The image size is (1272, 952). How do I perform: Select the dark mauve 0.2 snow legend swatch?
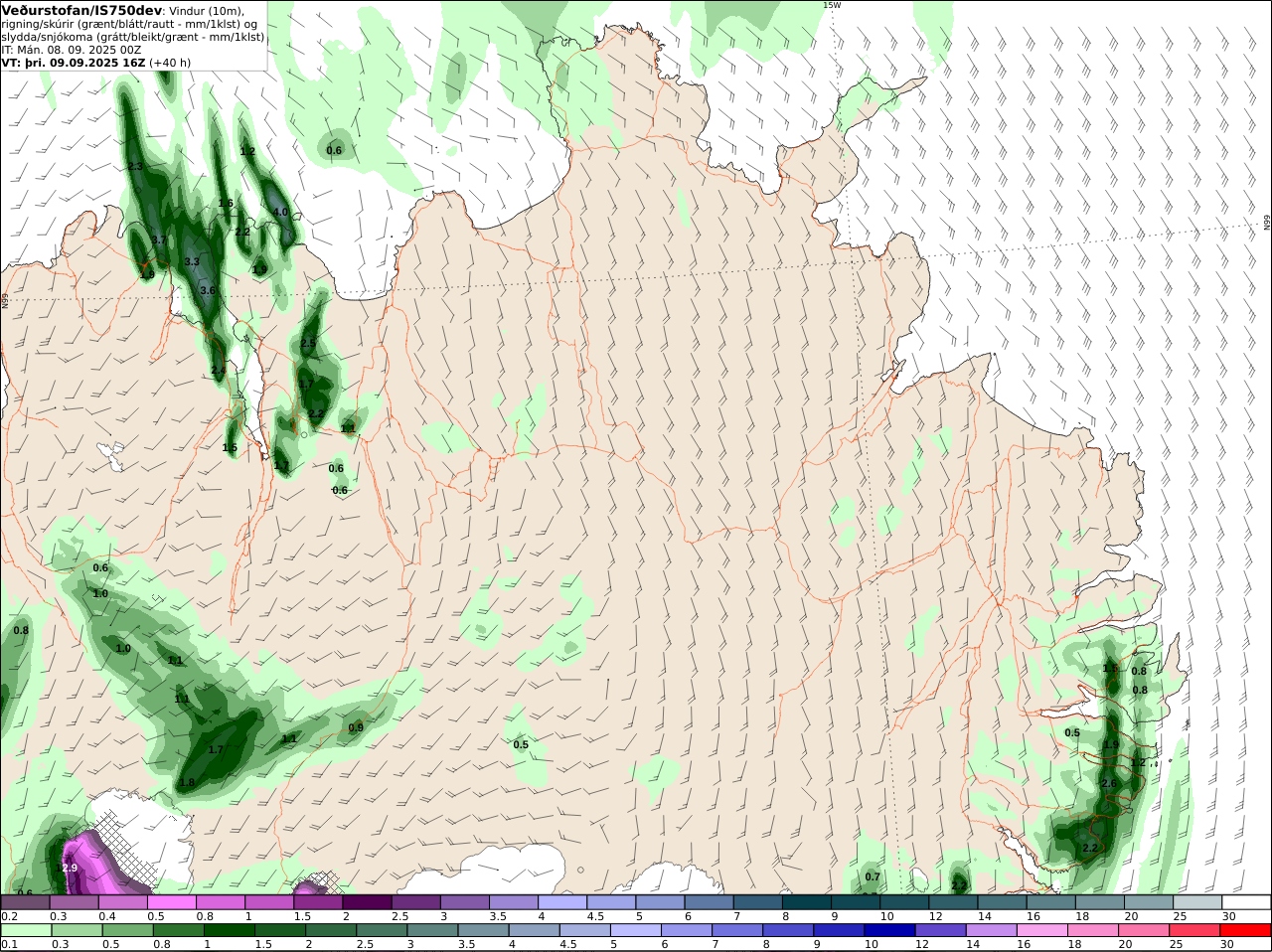pos(26,902)
